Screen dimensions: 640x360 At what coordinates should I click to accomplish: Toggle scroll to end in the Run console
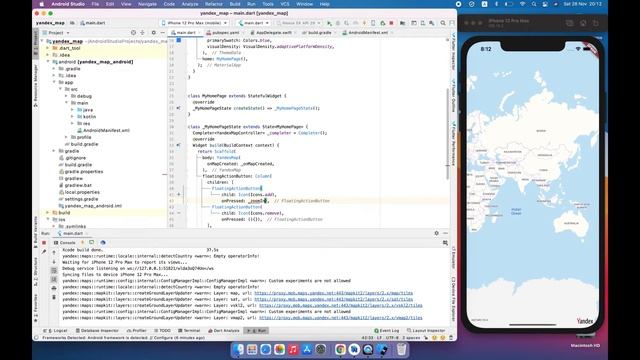pyautogui.click(x=54, y=280)
